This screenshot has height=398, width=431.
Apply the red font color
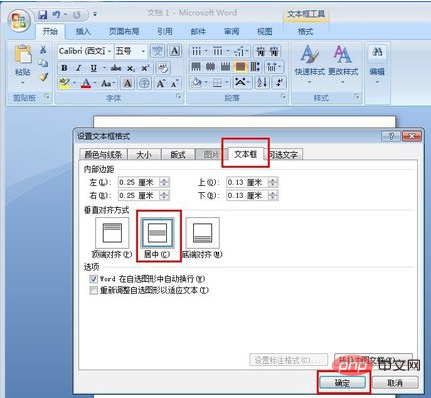click(86, 83)
